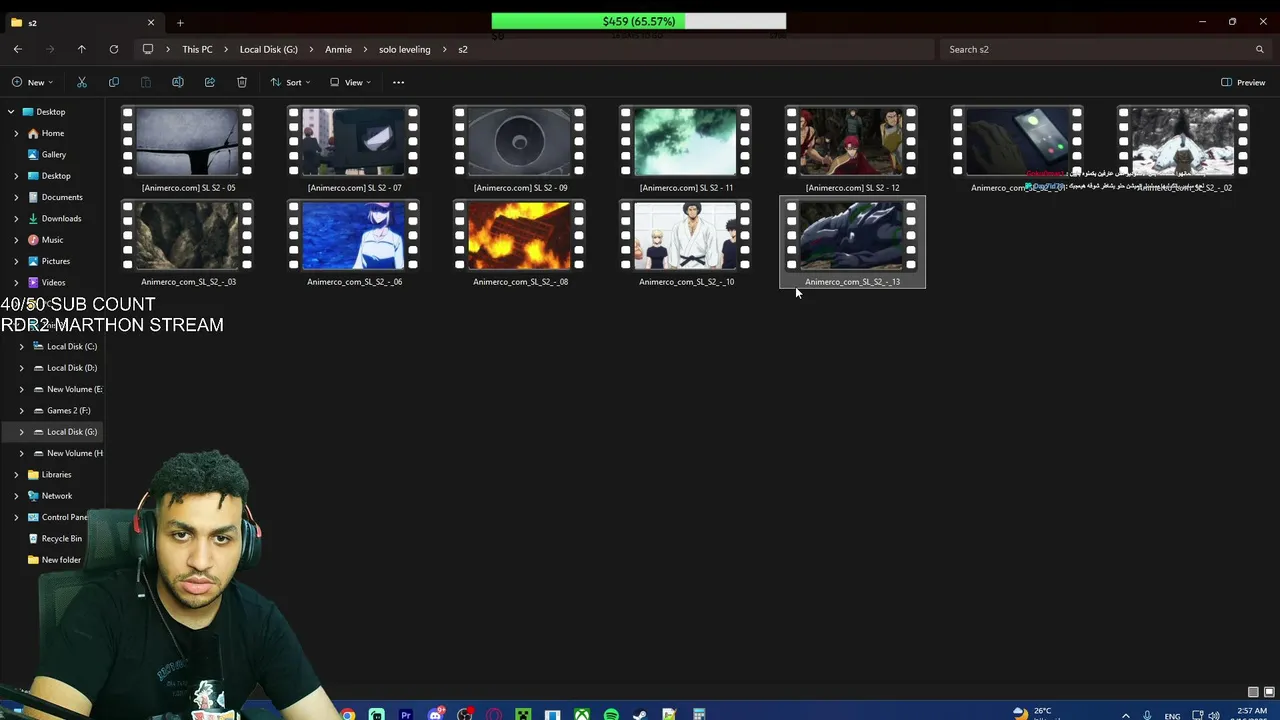Go to the Anmie breadcrumb folder

[x=338, y=49]
